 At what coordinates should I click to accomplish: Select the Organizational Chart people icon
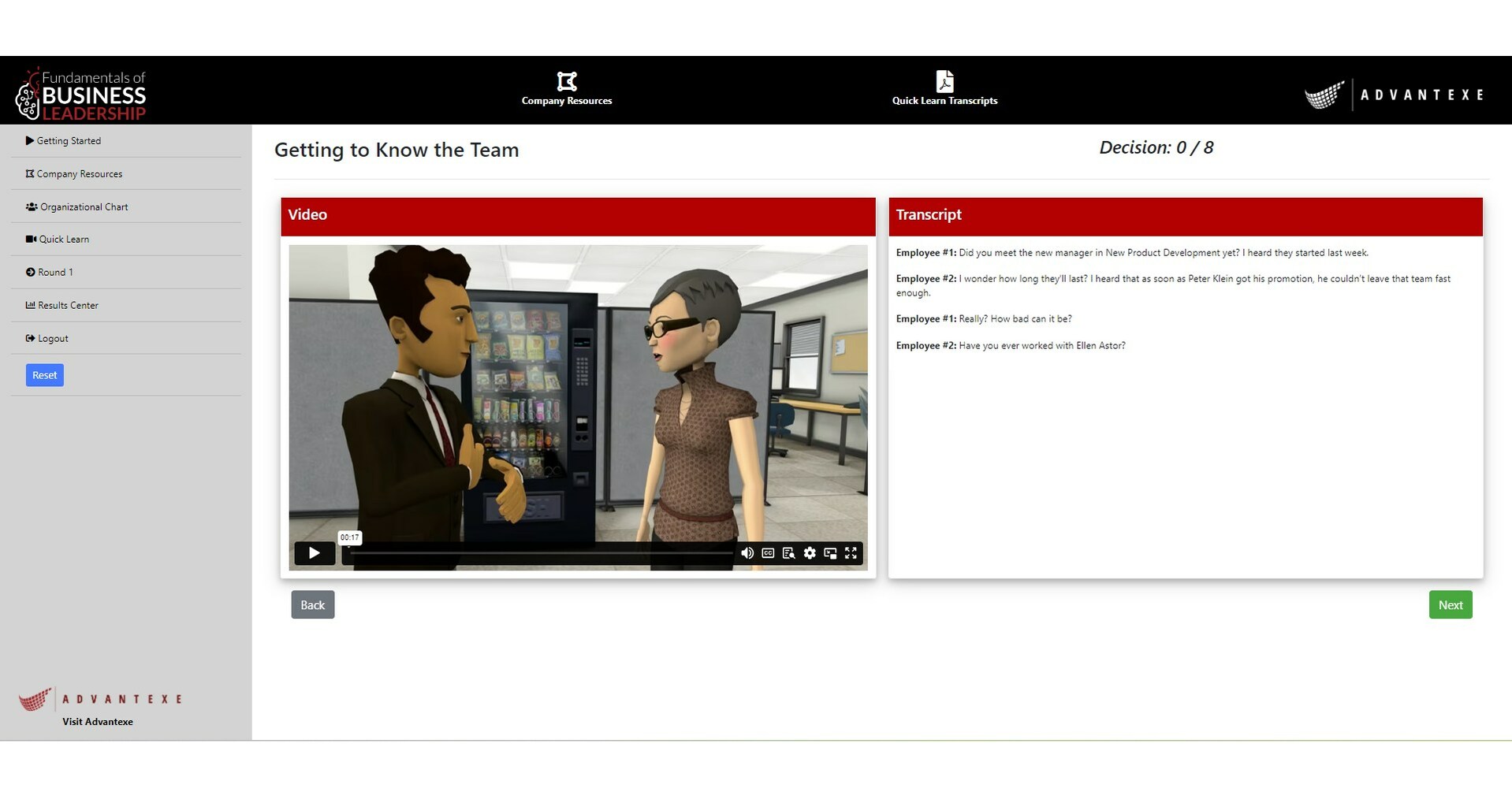(31, 206)
